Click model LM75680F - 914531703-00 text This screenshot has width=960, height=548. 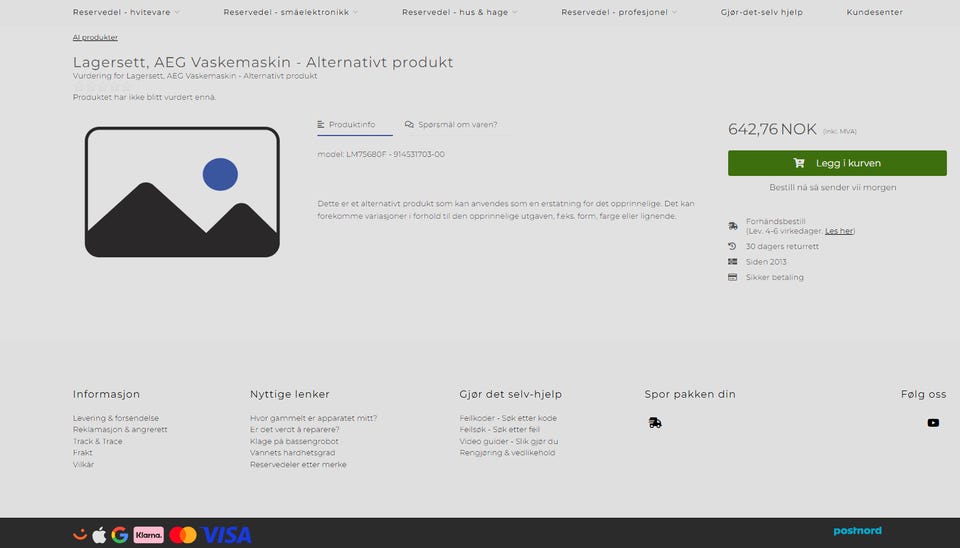click(x=381, y=154)
